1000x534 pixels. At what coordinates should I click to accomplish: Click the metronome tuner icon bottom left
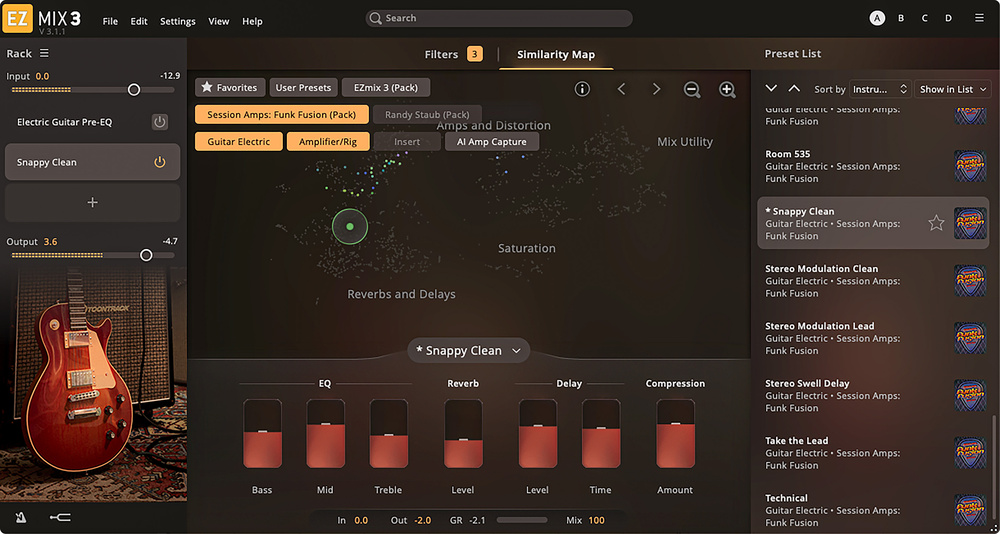click(21, 517)
